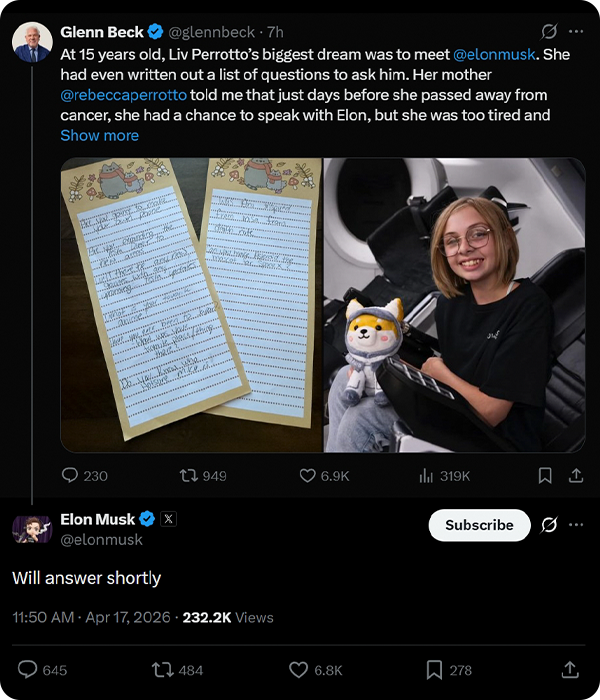Open Elon Musk's profile avatar

point(32,528)
